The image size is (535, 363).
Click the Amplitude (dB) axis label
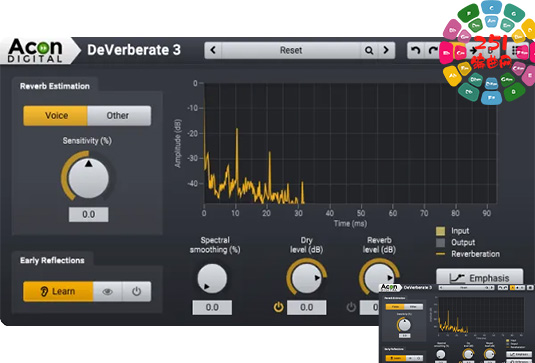click(x=178, y=143)
